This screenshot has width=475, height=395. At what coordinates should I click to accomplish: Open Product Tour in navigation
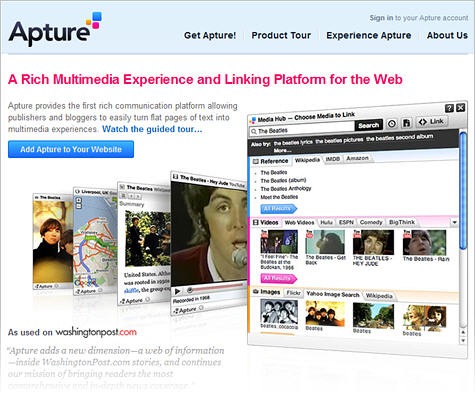(281, 35)
